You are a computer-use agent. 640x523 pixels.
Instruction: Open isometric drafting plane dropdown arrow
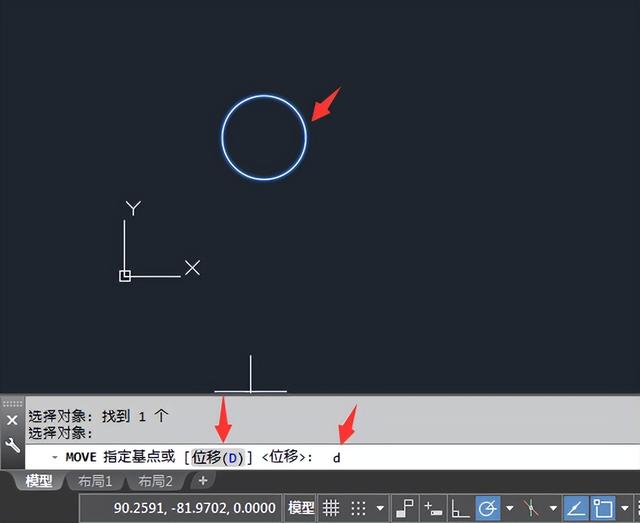pyautogui.click(x=553, y=509)
